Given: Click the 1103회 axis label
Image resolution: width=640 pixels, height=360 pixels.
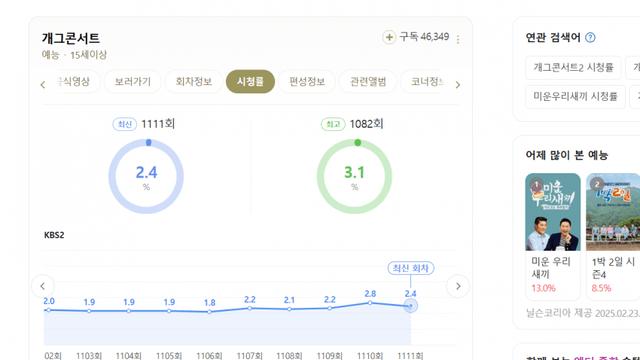Looking at the screenshot, I should click(89, 356).
